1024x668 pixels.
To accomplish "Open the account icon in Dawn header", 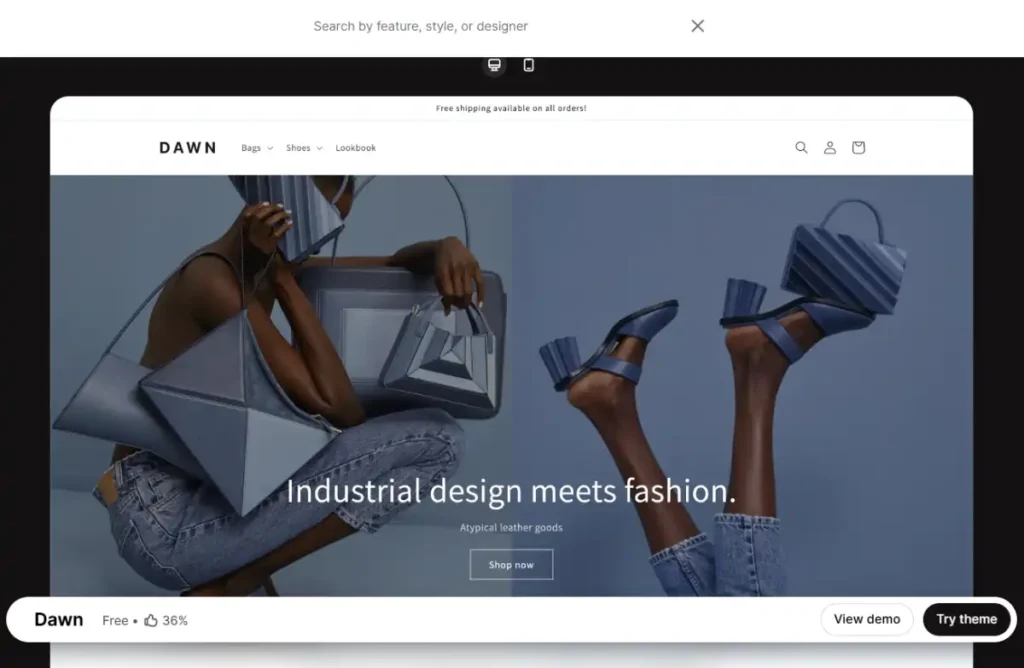I will pos(829,148).
